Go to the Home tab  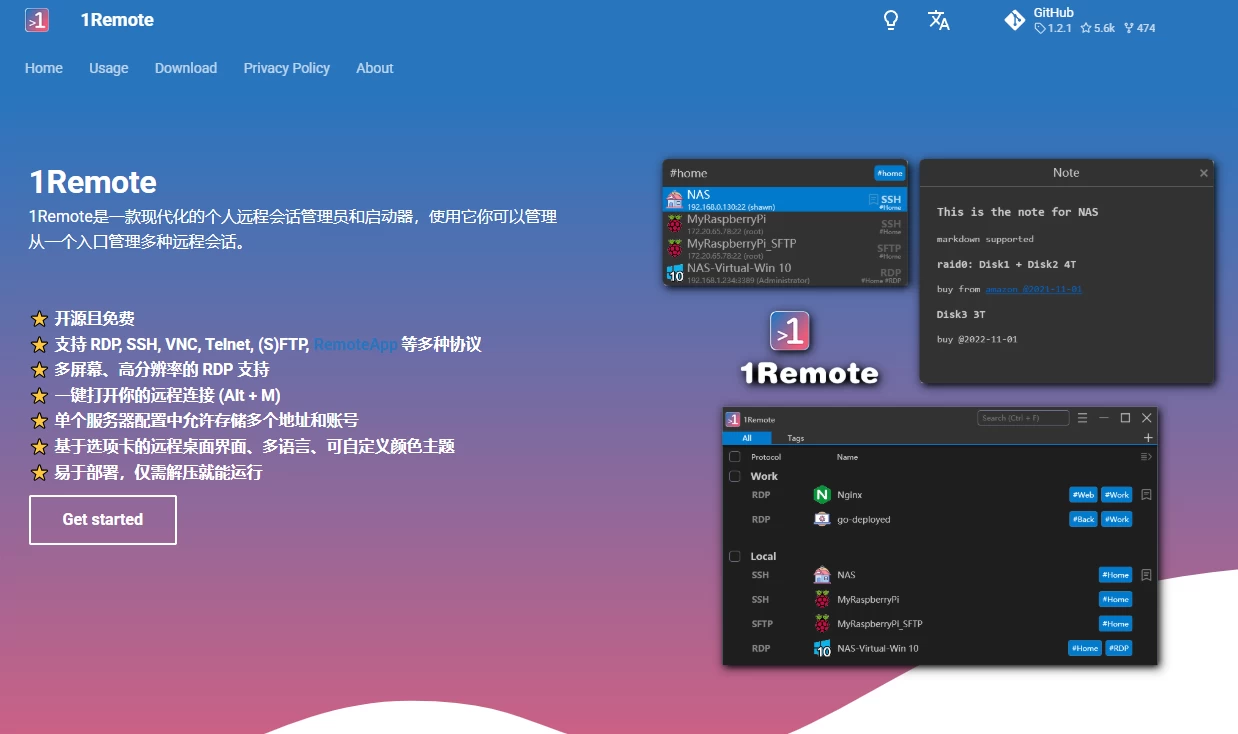[44, 68]
